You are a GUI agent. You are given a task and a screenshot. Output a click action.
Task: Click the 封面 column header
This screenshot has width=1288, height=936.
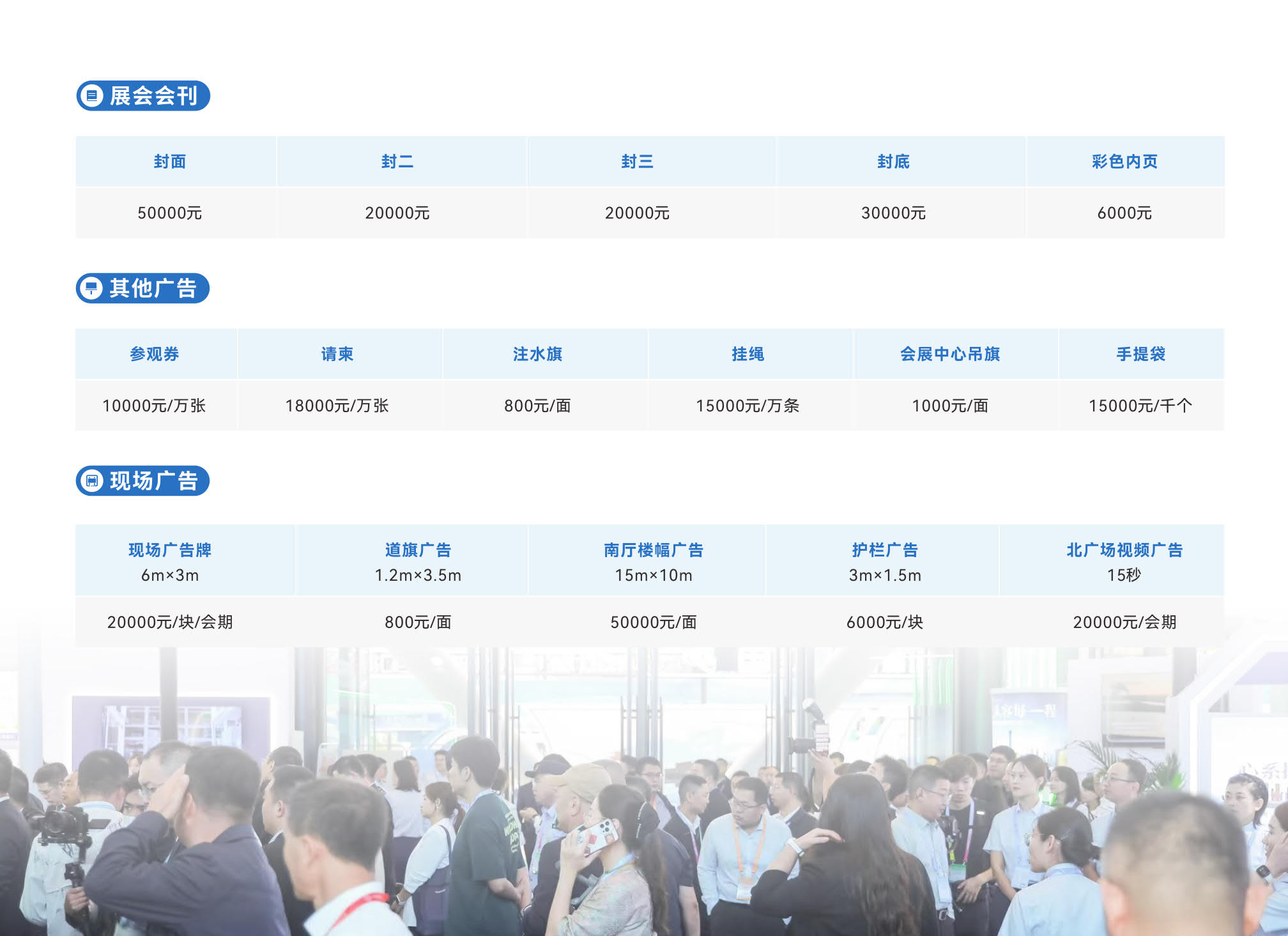(x=170, y=162)
